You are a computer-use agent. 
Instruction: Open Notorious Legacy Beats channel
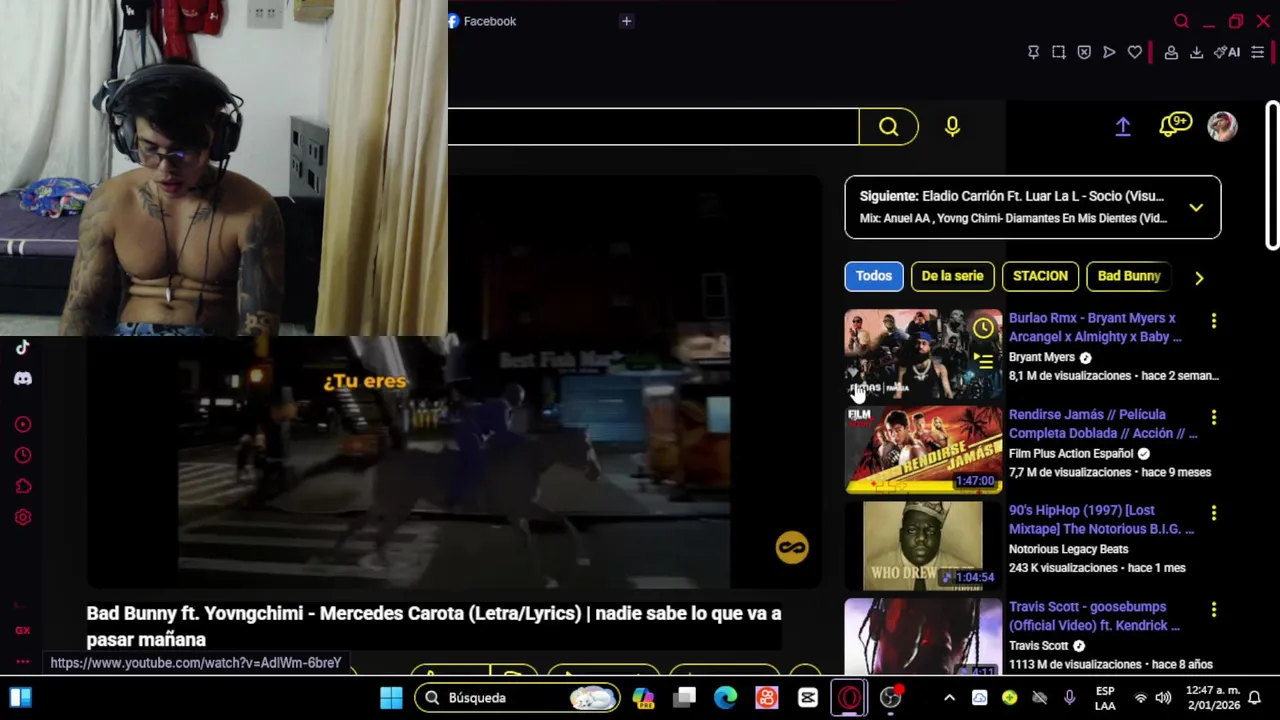click(x=1068, y=549)
